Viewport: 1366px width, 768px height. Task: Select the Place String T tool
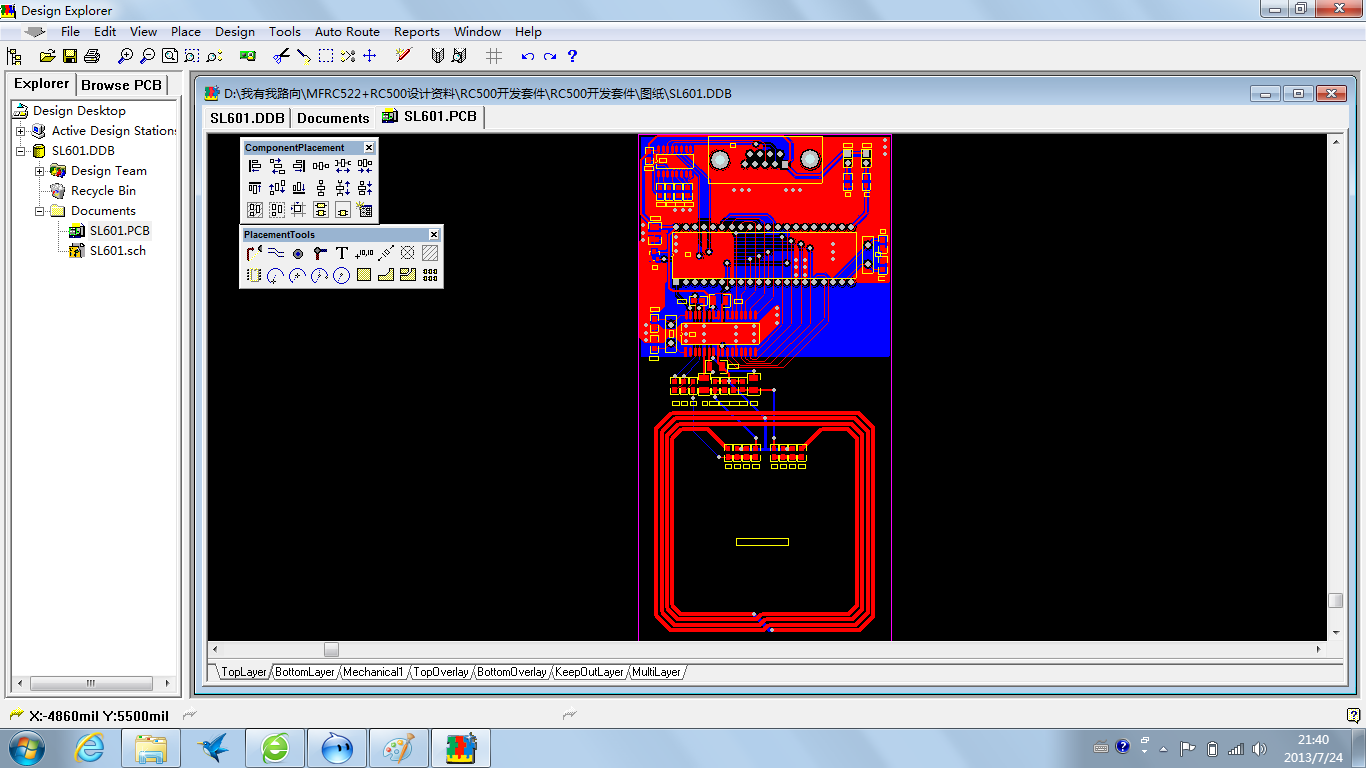click(x=342, y=253)
